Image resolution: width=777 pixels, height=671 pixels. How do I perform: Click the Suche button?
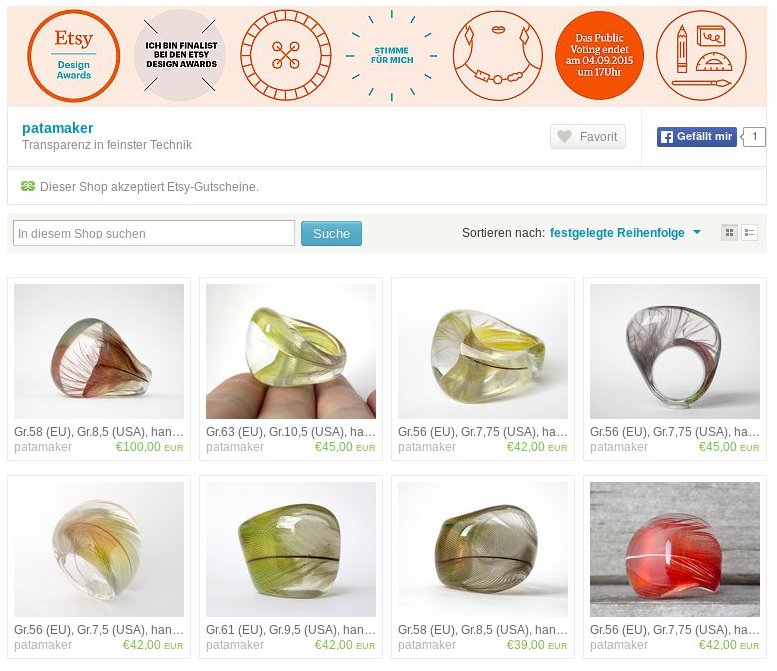pyautogui.click(x=332, y=233)
